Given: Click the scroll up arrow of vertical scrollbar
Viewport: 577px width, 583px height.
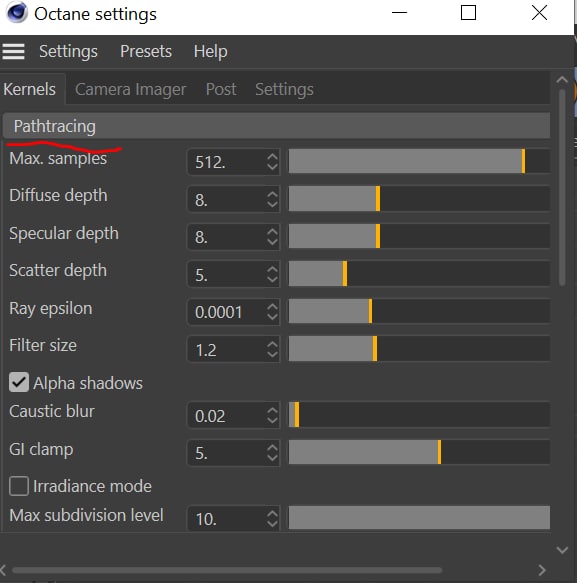Looking at the screenshot, I should tap(562, 80).
